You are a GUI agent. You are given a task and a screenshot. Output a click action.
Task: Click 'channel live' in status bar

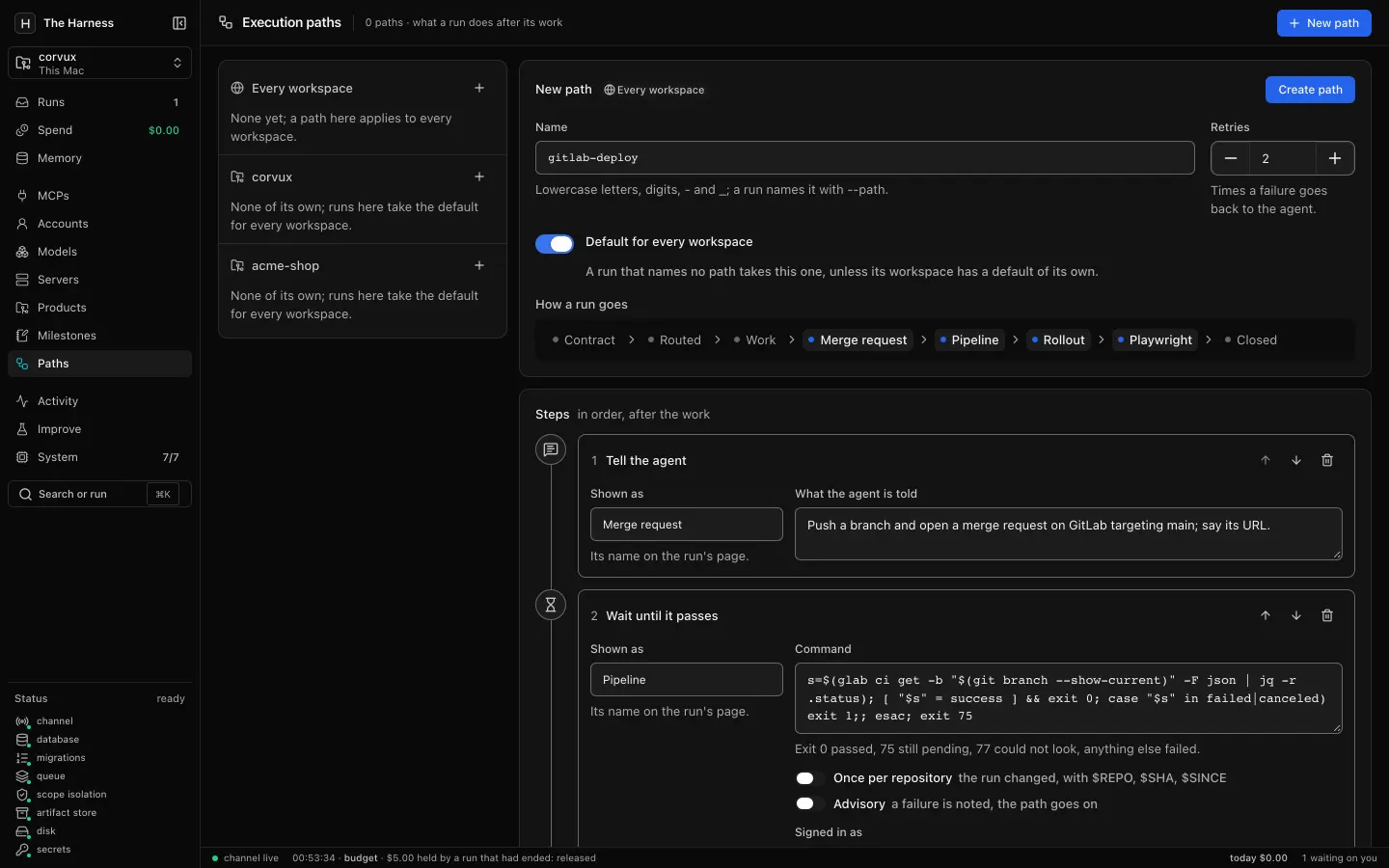(x=251, y=858)
